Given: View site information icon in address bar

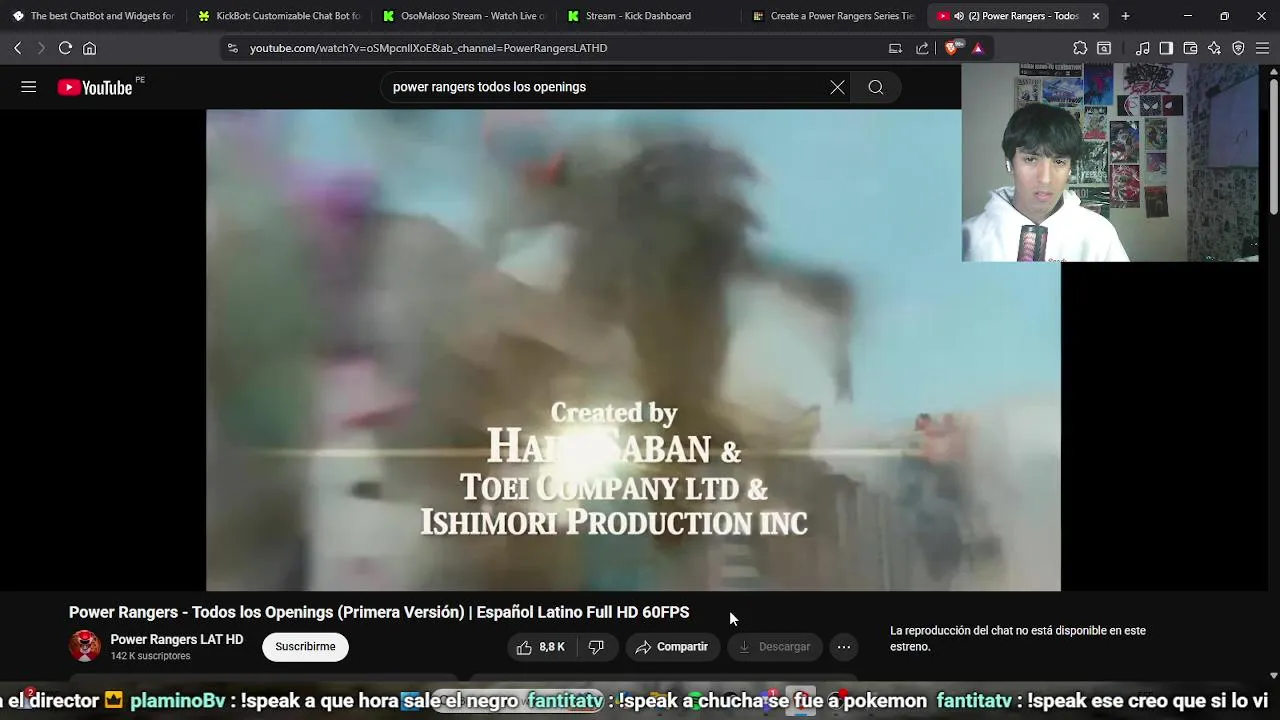Looking at the screenshot, I should 233,48.
